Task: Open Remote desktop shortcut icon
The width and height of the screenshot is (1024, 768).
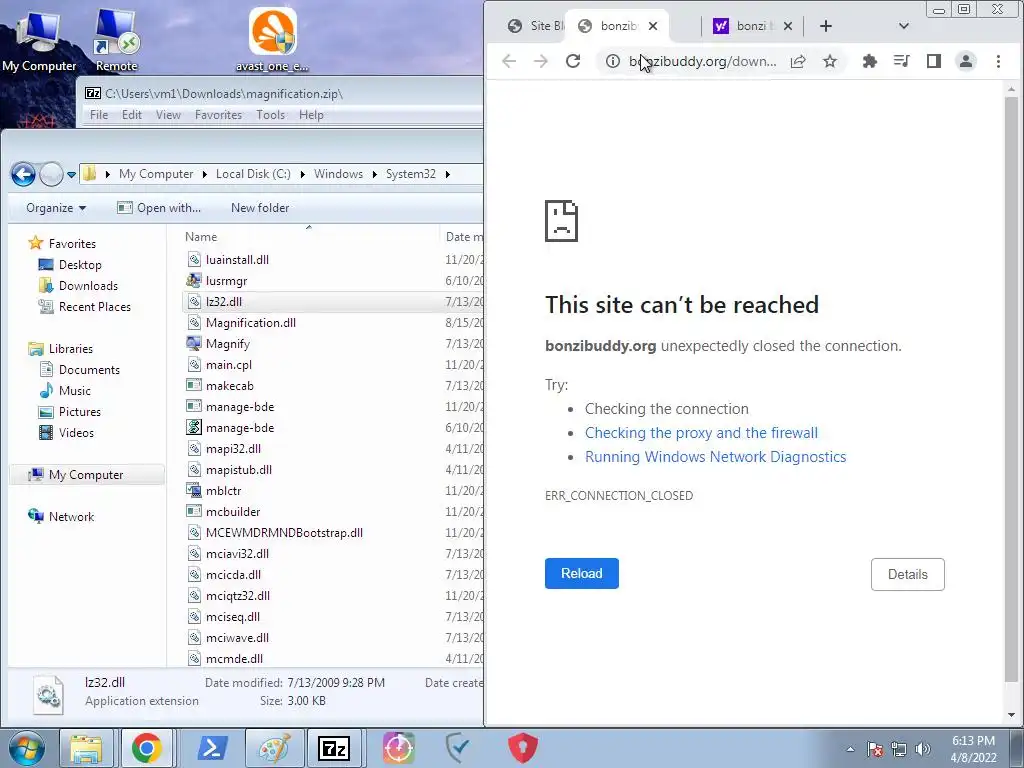Action: 116,40
